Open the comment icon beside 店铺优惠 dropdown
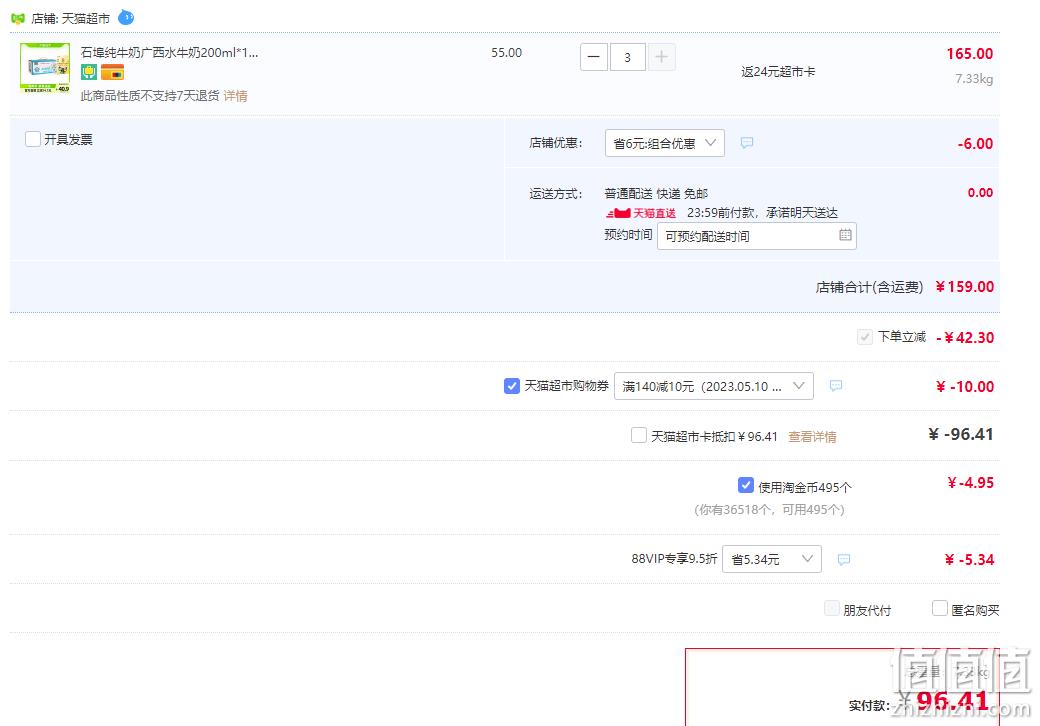Viewport: 1040px width, 726px height. coord(747,143)
